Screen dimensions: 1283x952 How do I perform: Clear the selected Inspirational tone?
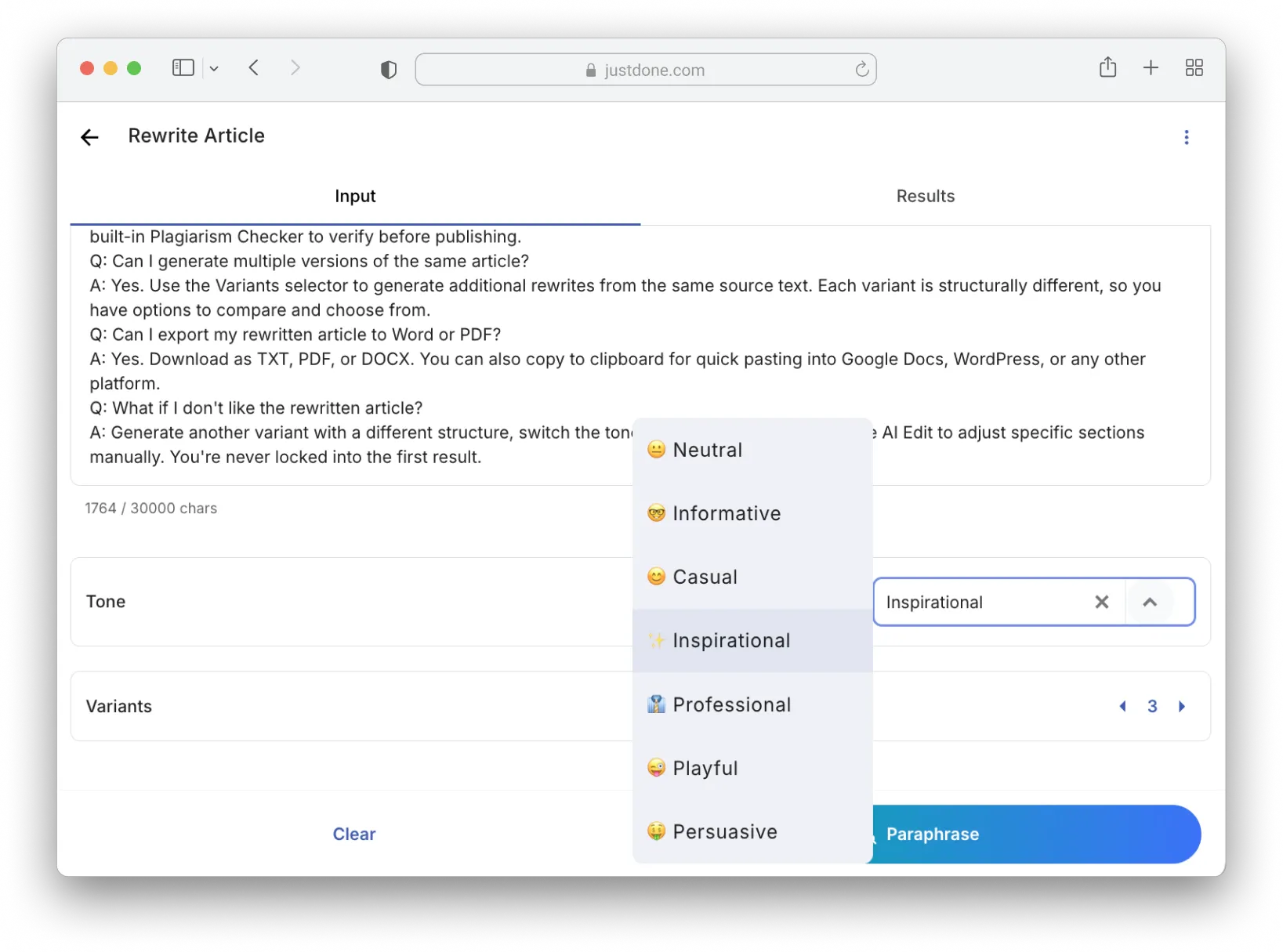point(1101,602)
